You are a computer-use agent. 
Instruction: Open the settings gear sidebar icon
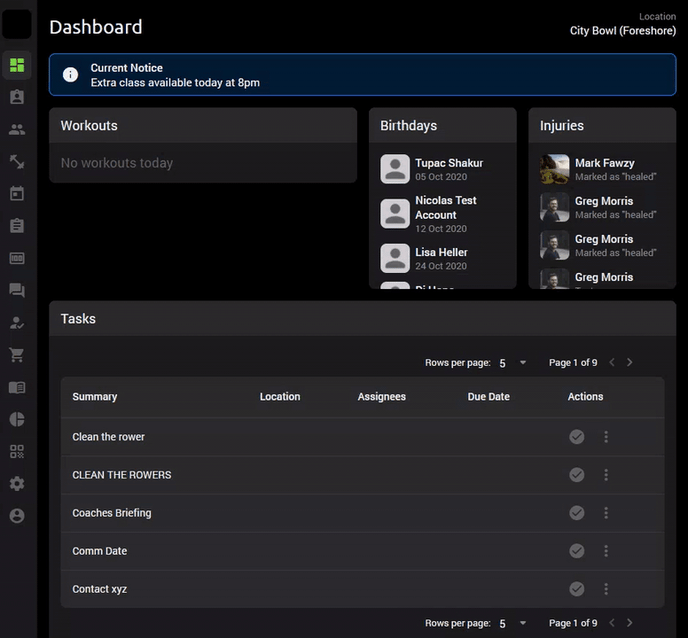17,484
